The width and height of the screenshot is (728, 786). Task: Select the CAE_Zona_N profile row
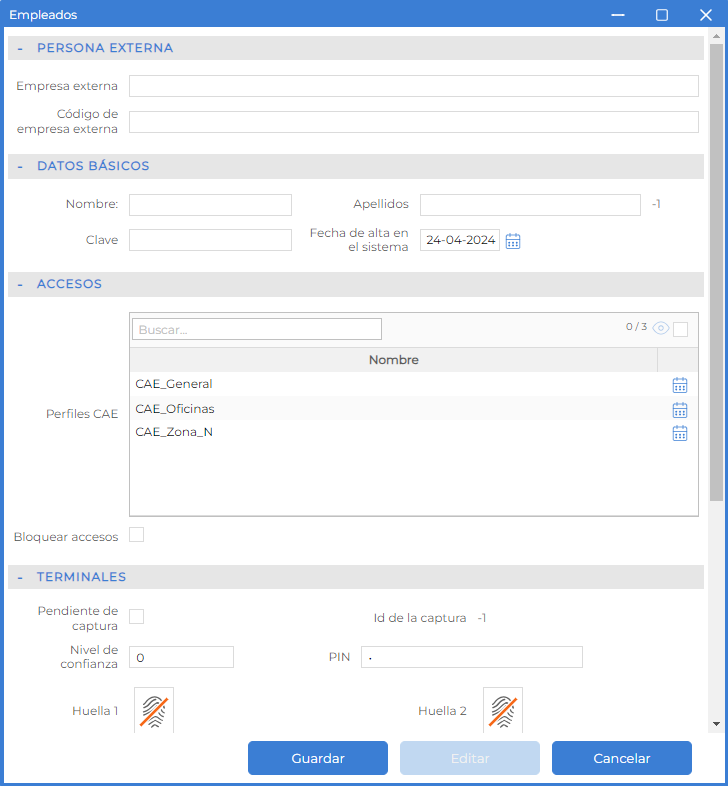tap(414, 432)
